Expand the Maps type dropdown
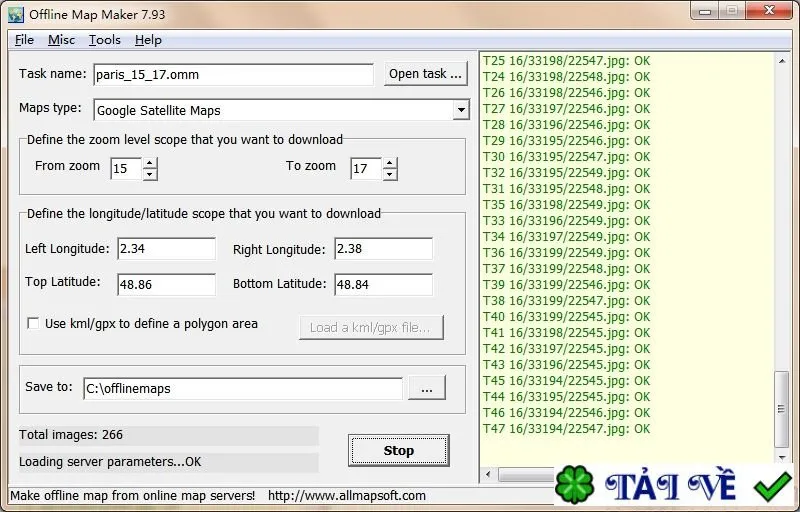The image size is (800, 512). (x=461, y=110)
